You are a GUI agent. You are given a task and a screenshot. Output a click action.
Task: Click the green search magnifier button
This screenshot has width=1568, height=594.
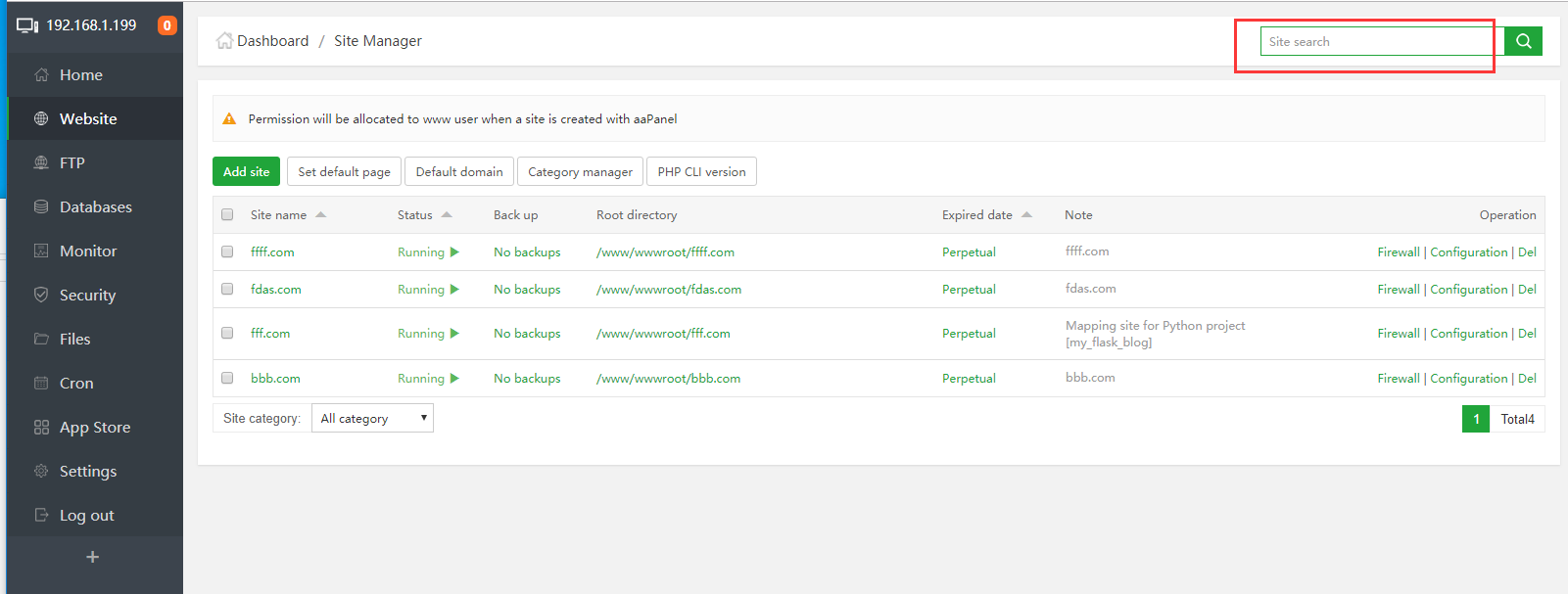coord(1523,41)
